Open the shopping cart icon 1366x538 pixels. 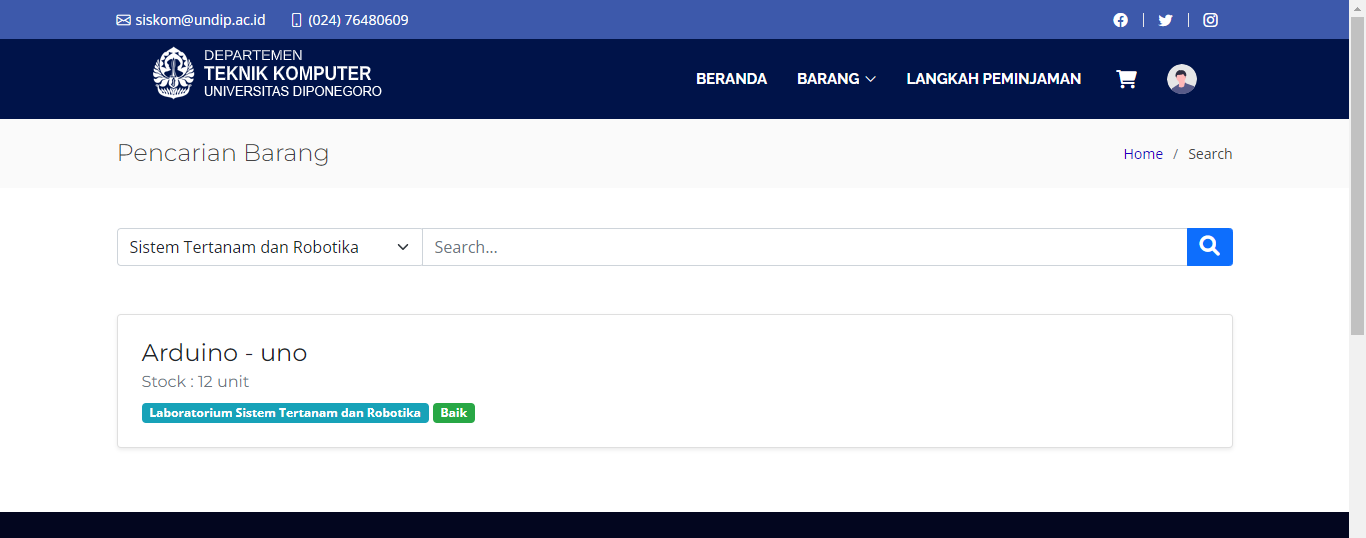tap(1126, 79)
